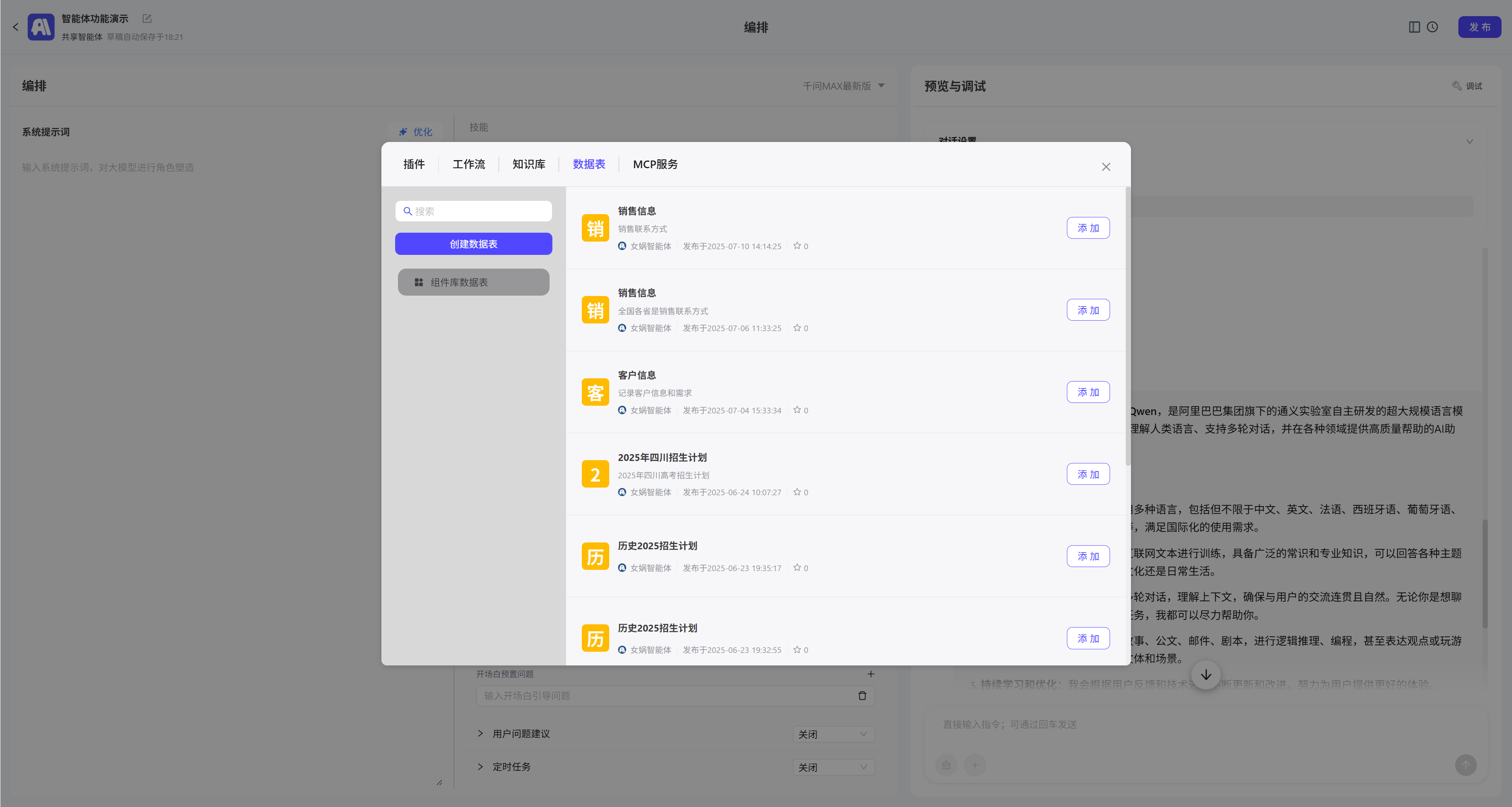Click the 2025年四川招生计划 title
The image size is (1512, 807).
(662, 457)
